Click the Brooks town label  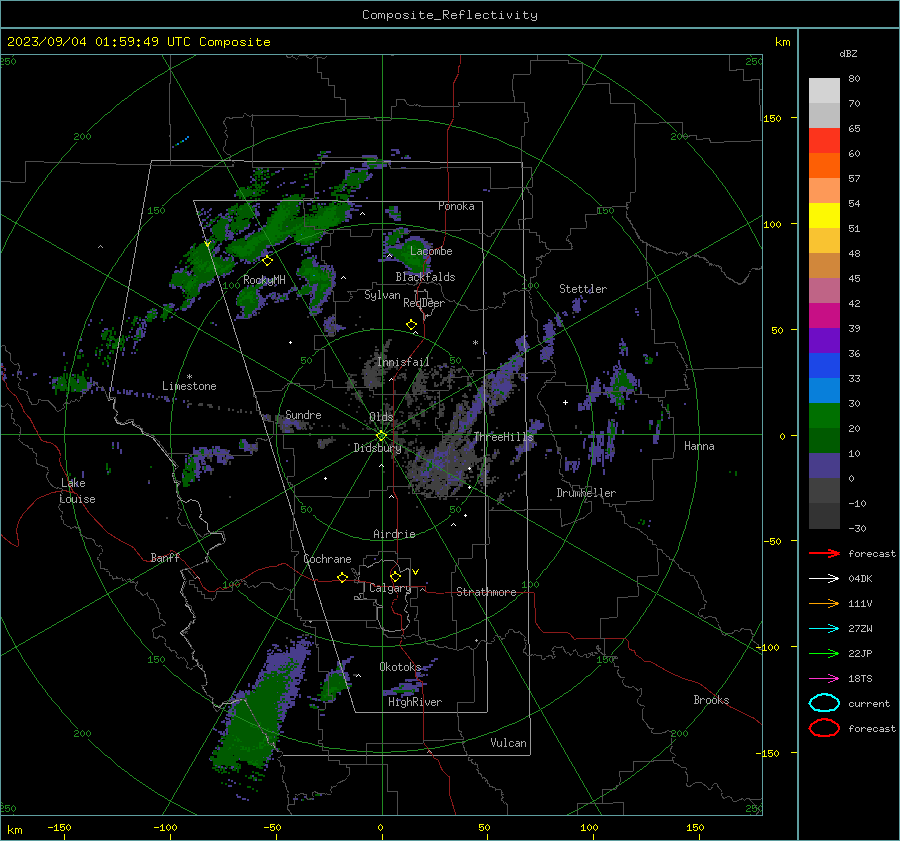point(711,700)
